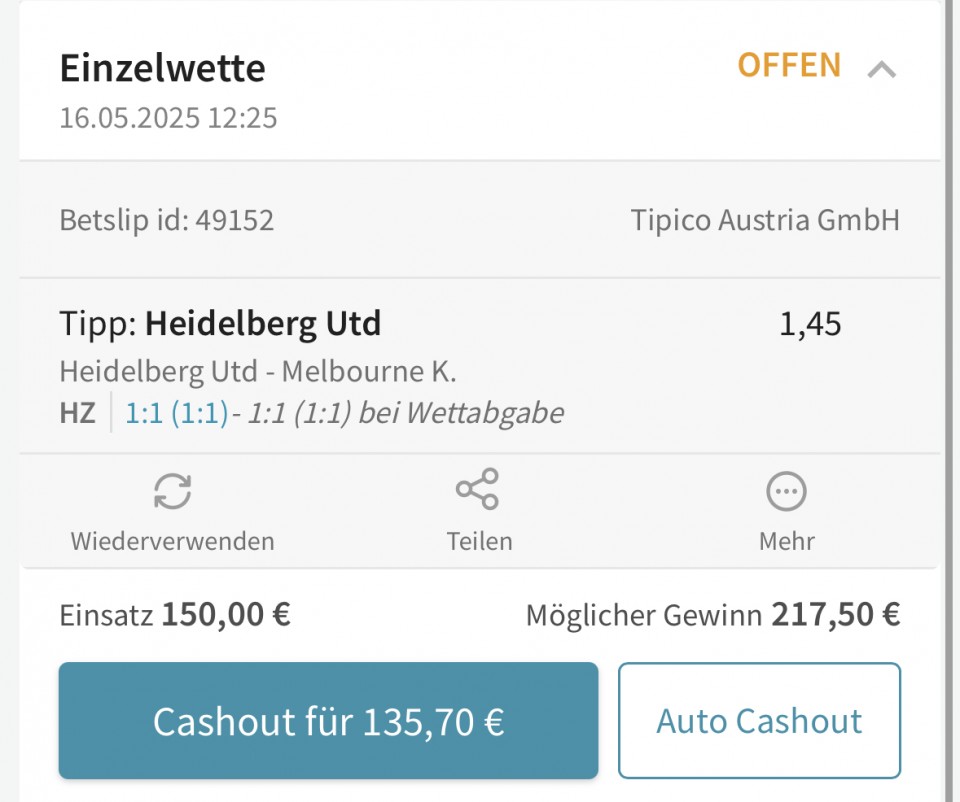Click the Wiederverwenden refresh icon
The width and height of the screenshot is (960, 802).
tap(172, 491)
